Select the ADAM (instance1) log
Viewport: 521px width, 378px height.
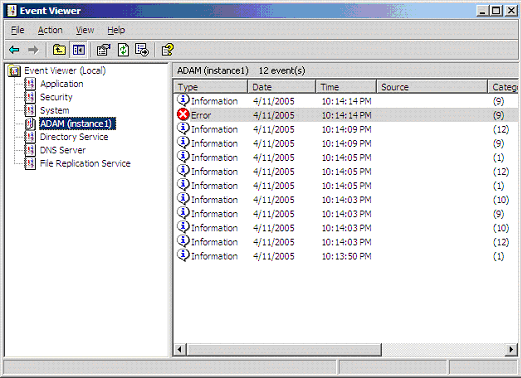point(77,124)
